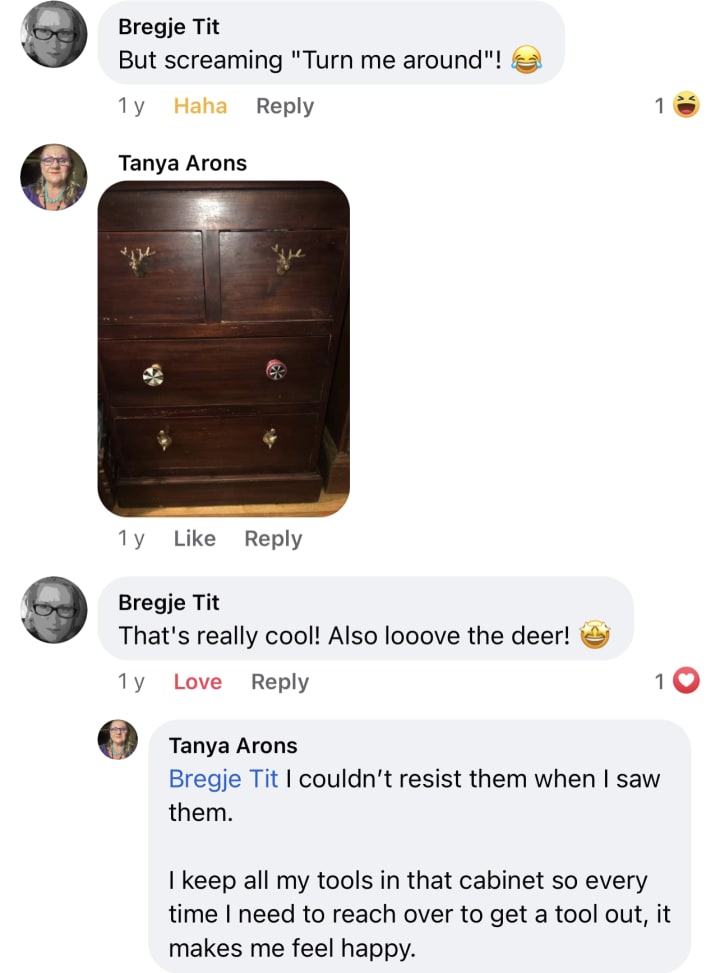This screenshot has width=720, height=973.
Task: Open Tanya Arons name above the photo
Action: coord(182,163)
